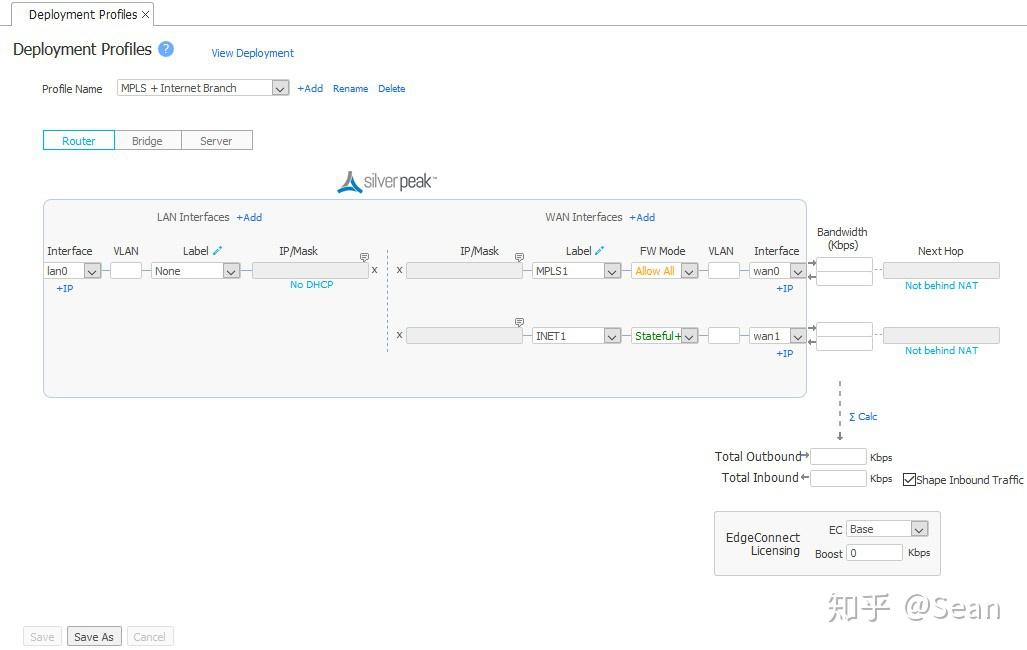Click the Save As button
The height and width of the screenshot is (650, 1027).
[x=94, y=637]
